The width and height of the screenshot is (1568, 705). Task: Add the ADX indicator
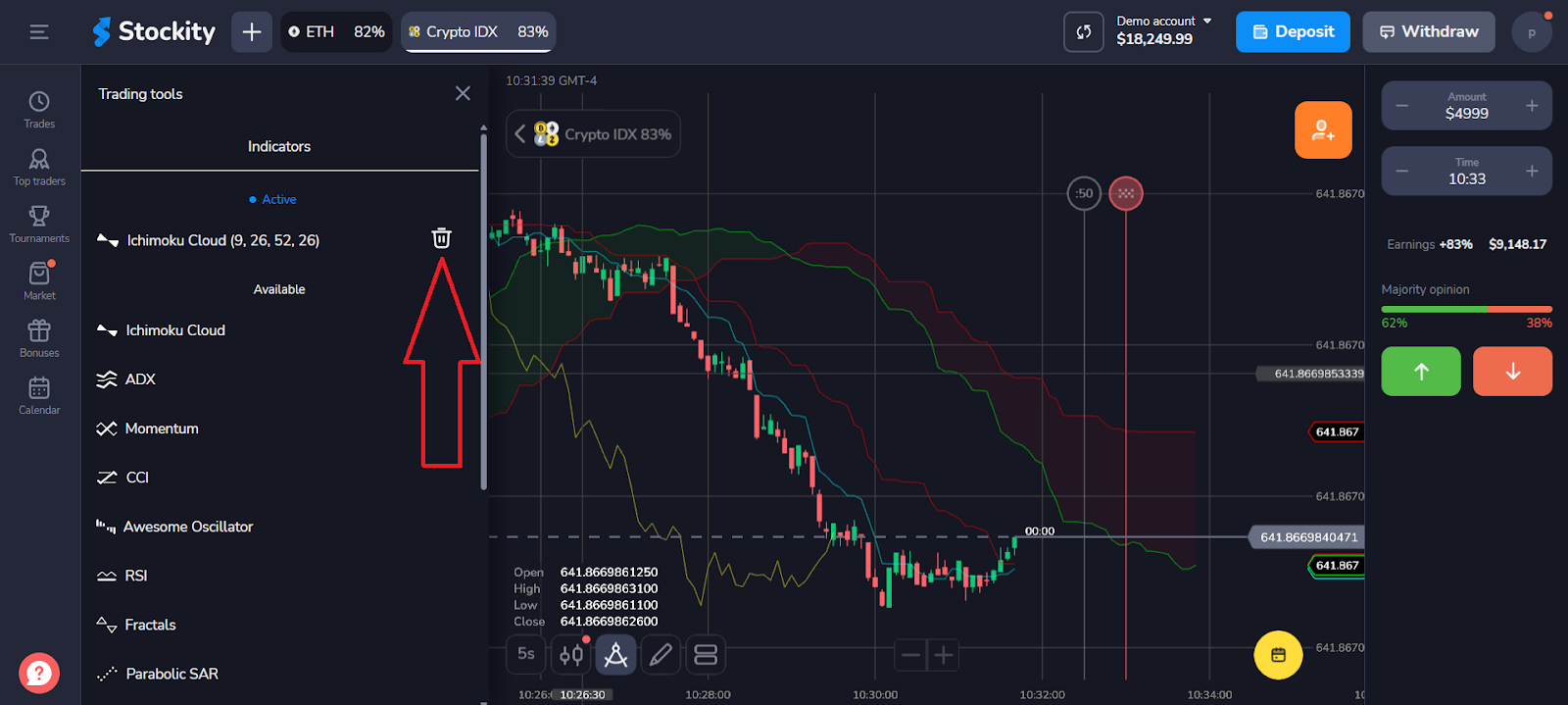[x=125, y=379]
